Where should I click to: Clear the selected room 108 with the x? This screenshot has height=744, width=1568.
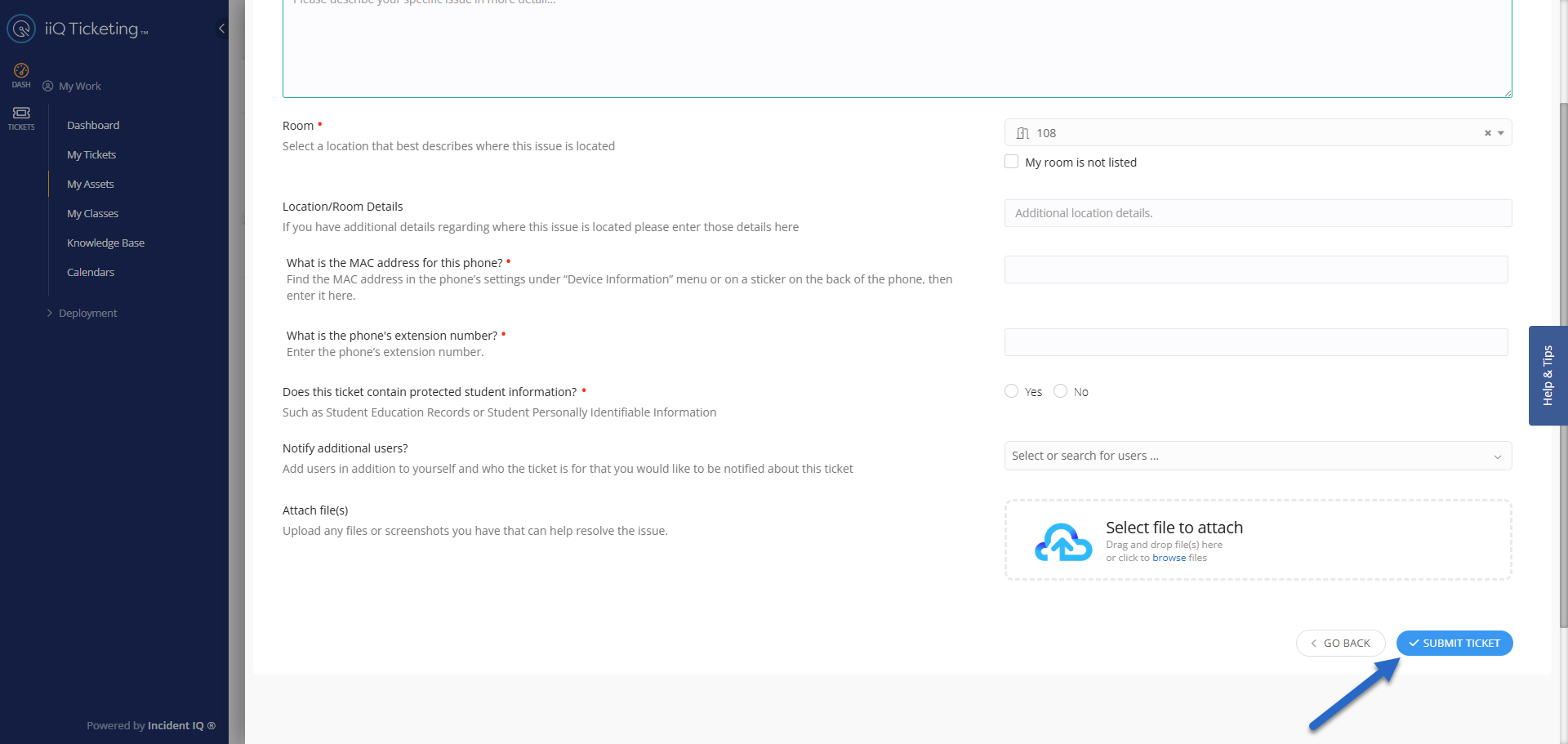1487,133
